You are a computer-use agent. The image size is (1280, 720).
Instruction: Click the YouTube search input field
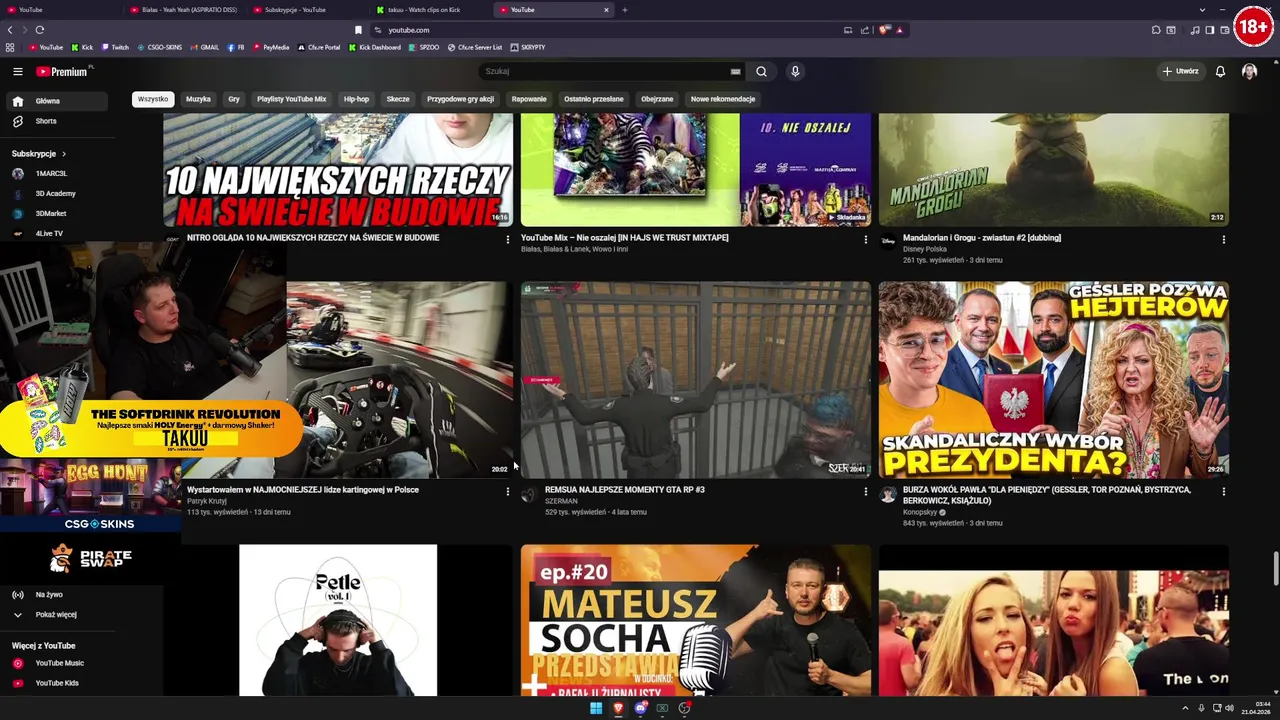click(604, 72)
